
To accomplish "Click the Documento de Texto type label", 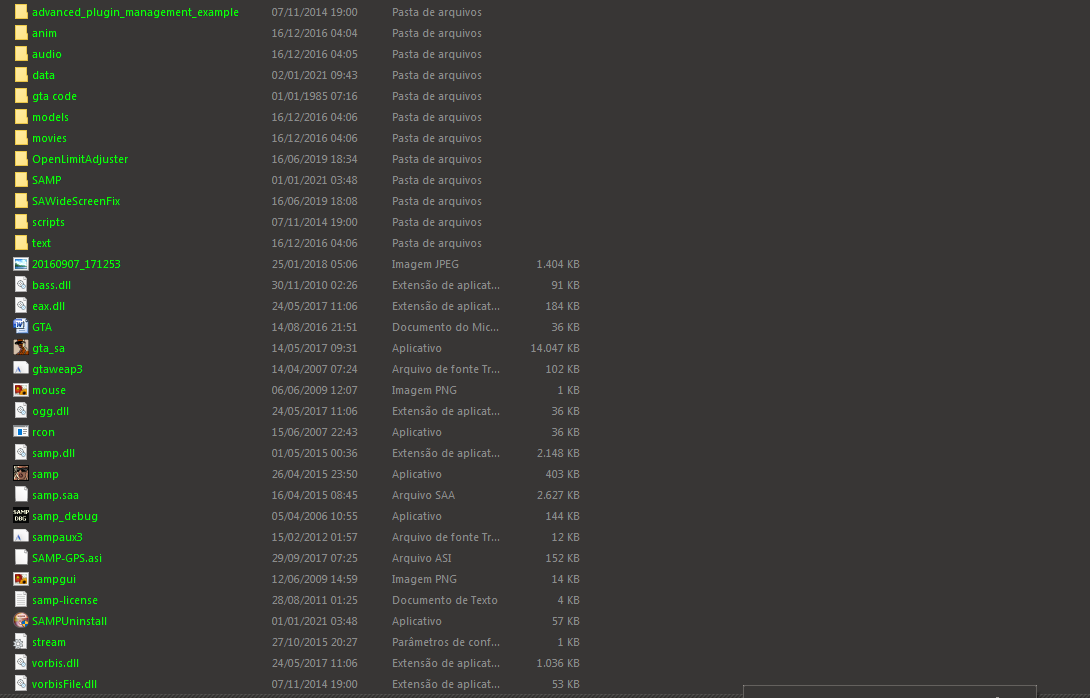I will (444, 600).
